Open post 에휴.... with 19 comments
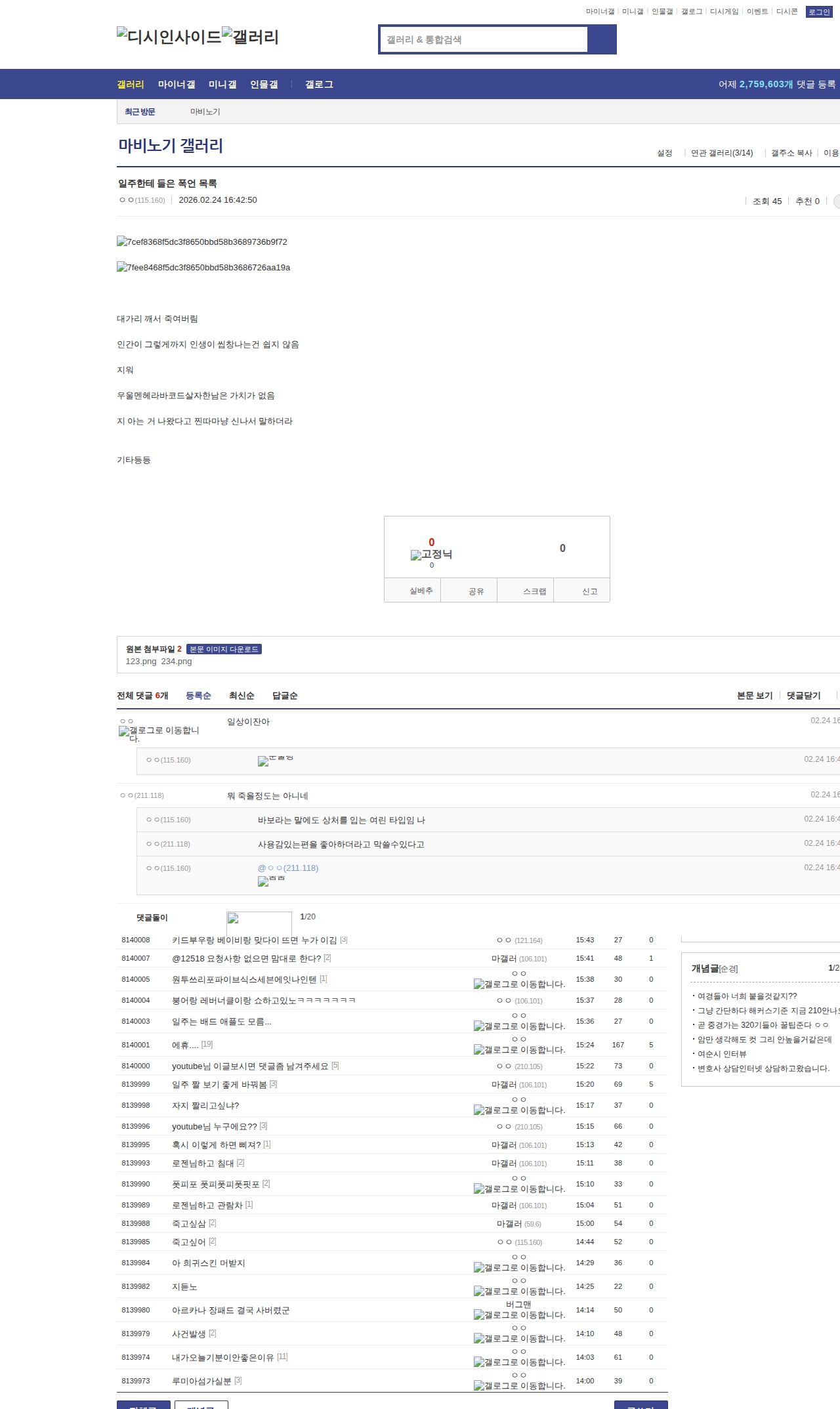 coord(185,1045)
